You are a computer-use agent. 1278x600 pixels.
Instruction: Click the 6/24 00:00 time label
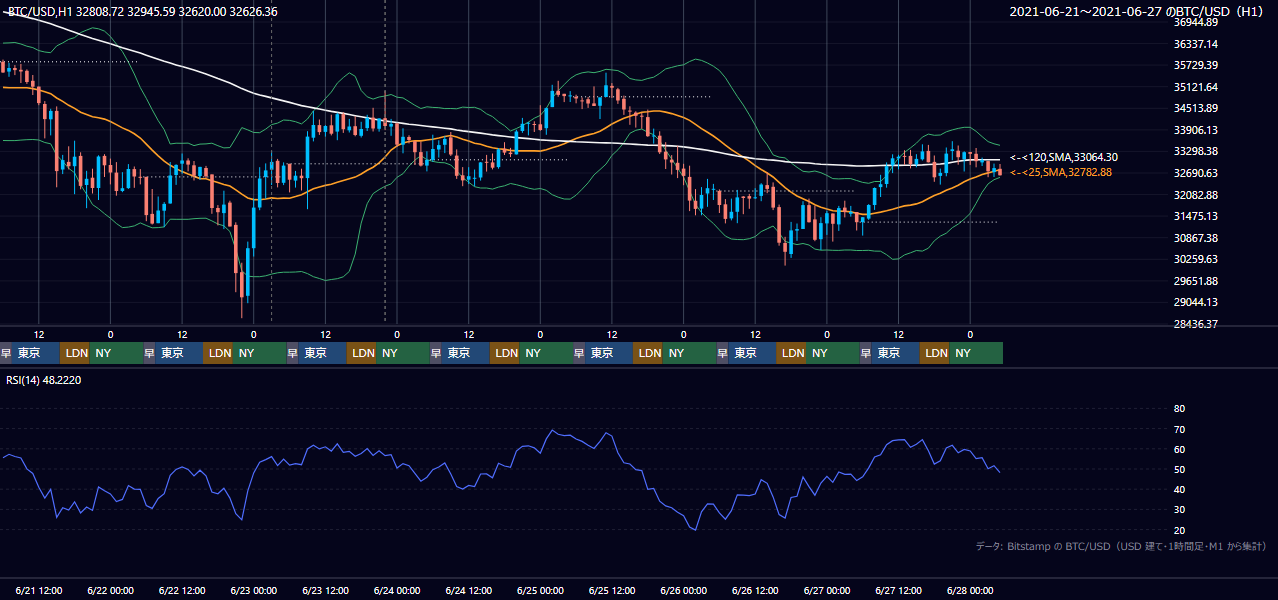(397, 590)
